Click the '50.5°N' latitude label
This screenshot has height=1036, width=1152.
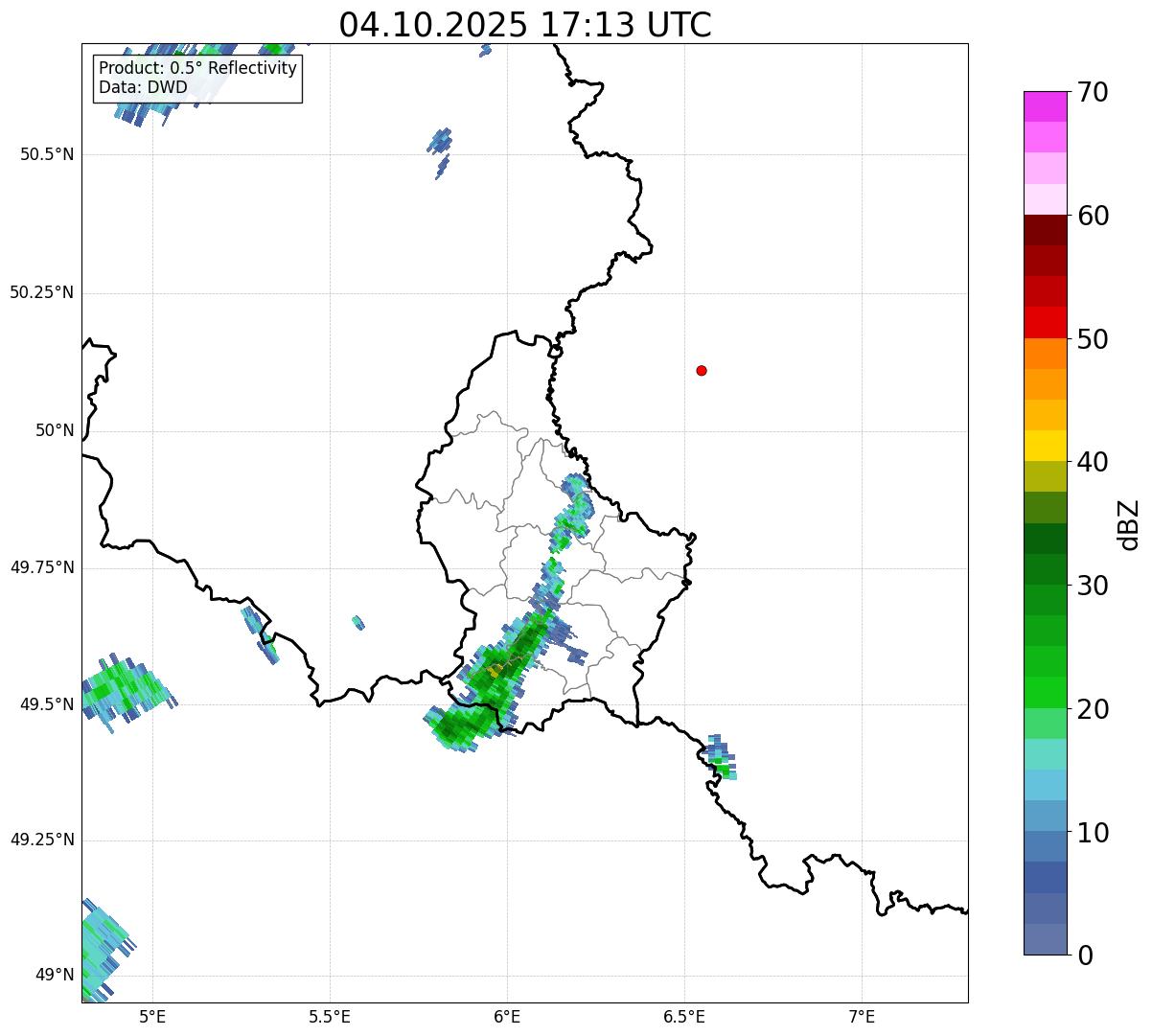tap(47, 154)
